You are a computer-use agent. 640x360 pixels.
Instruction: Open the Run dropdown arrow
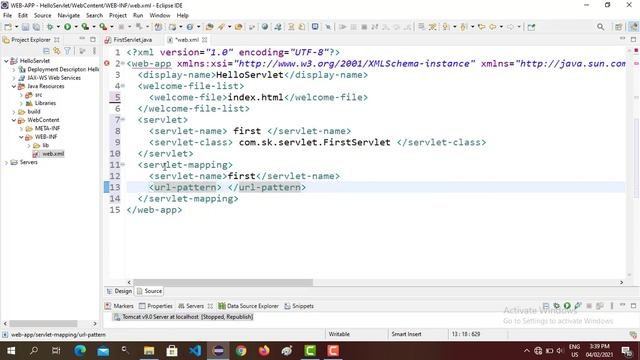coord(76,27)
